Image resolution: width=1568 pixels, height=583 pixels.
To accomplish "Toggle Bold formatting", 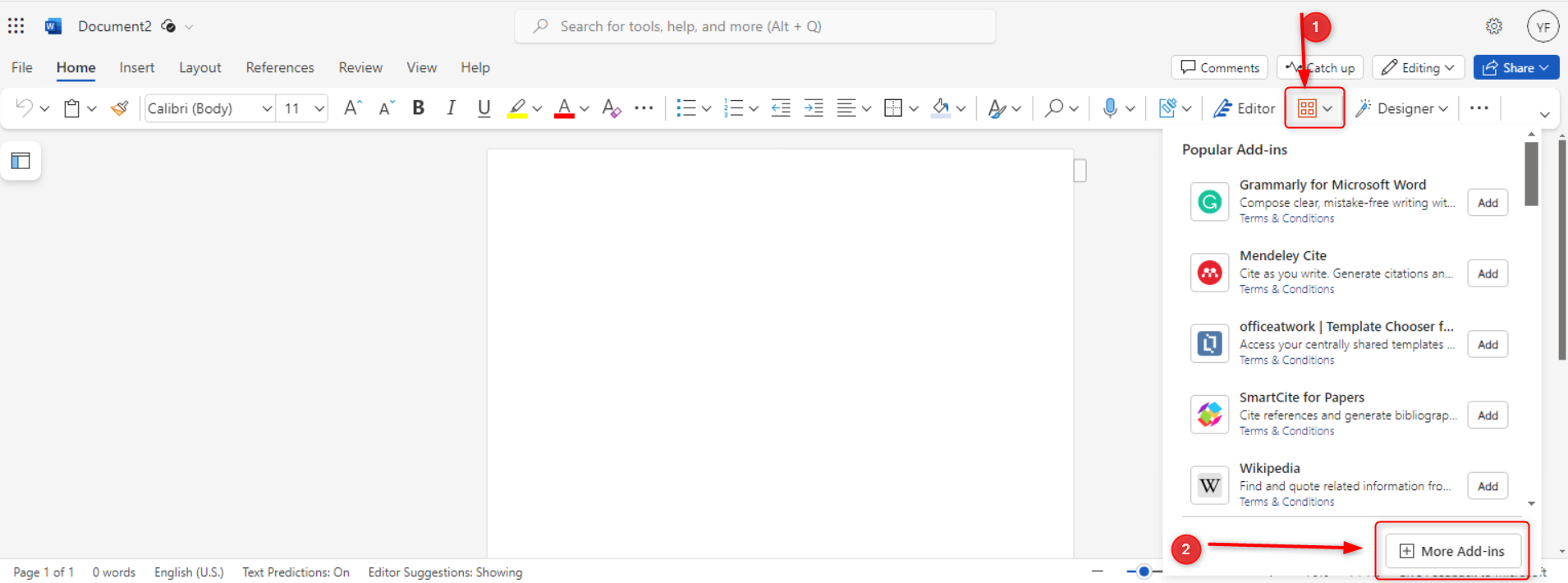I will pos(418,108).
